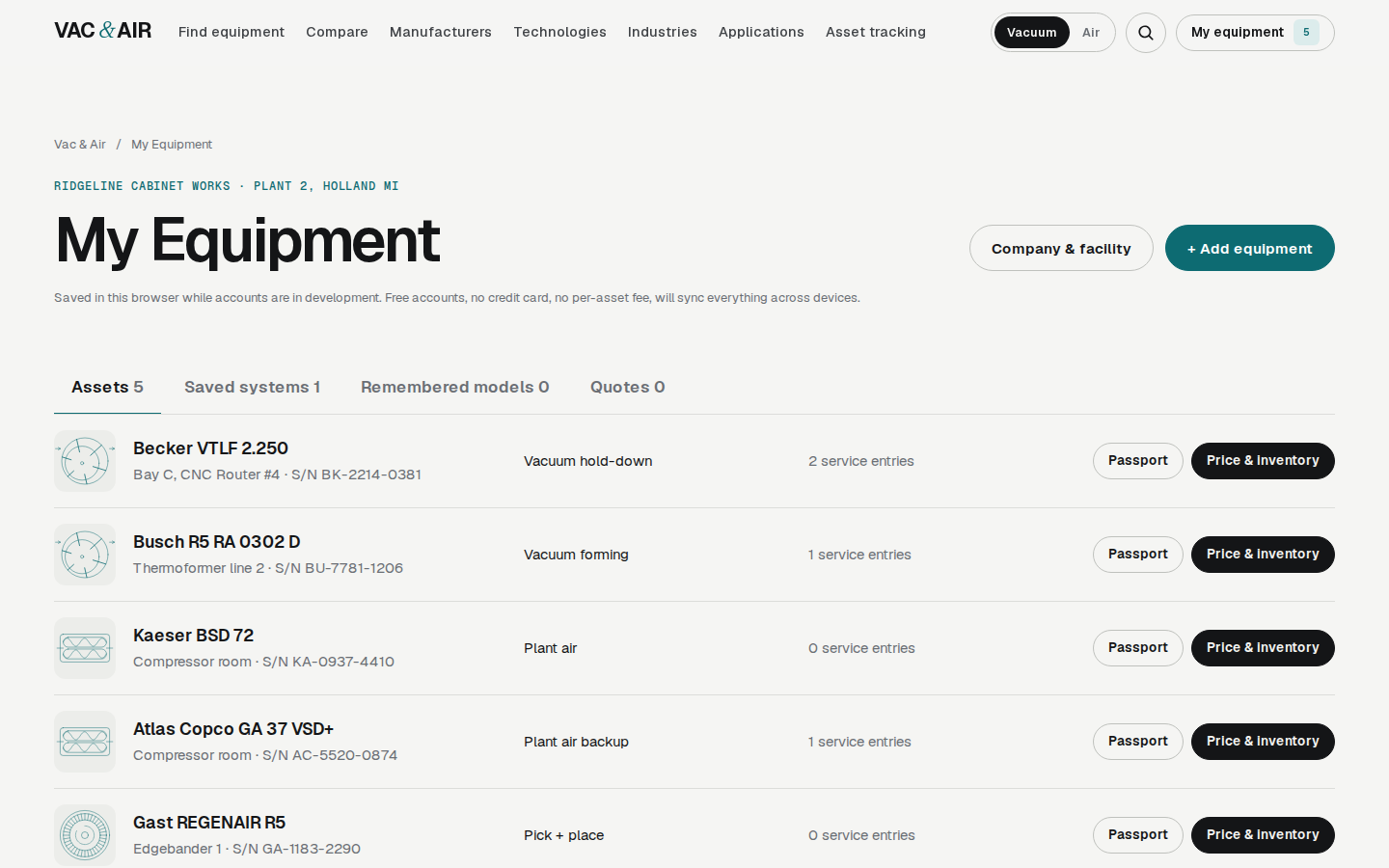Open Price & inventory for Becker VTLF 2.250
The image size is (1389, 868).
click(x=1263, y=461)
